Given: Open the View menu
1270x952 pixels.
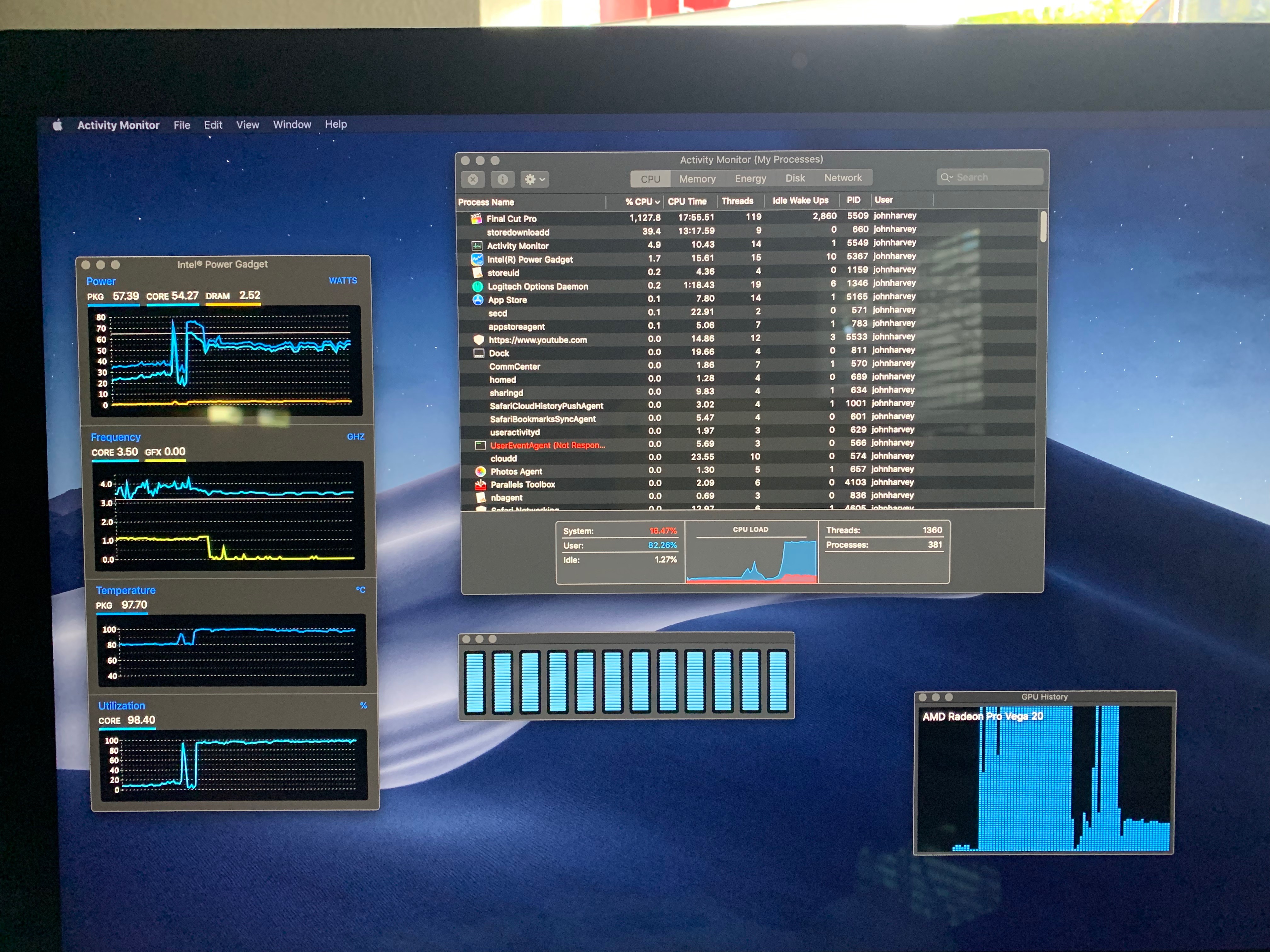Looking at the screenshot, I should [x=248, y=125].
